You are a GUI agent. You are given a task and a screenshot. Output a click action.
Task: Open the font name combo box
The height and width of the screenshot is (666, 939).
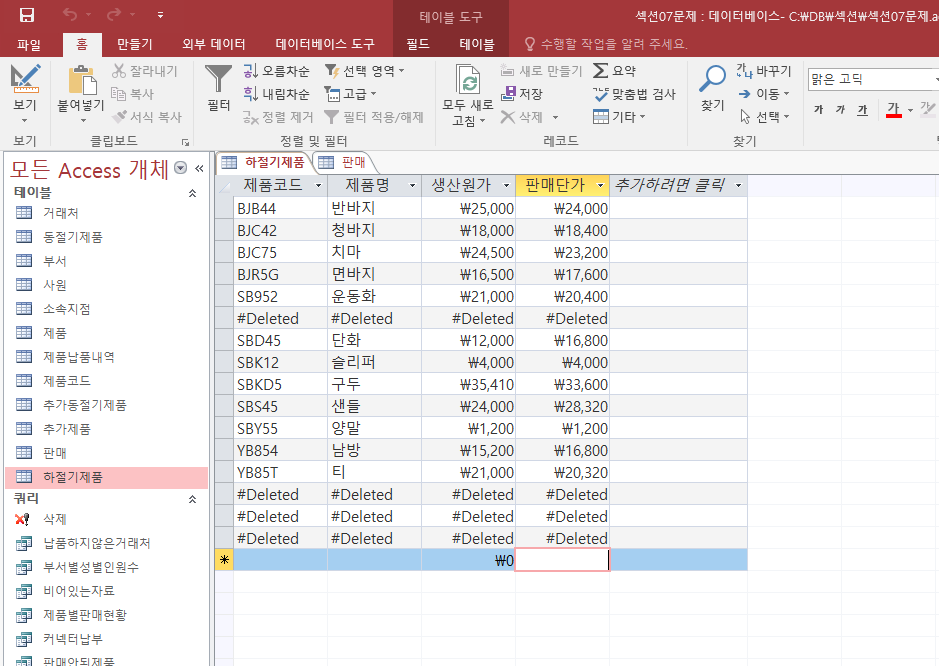pos(872,79)
